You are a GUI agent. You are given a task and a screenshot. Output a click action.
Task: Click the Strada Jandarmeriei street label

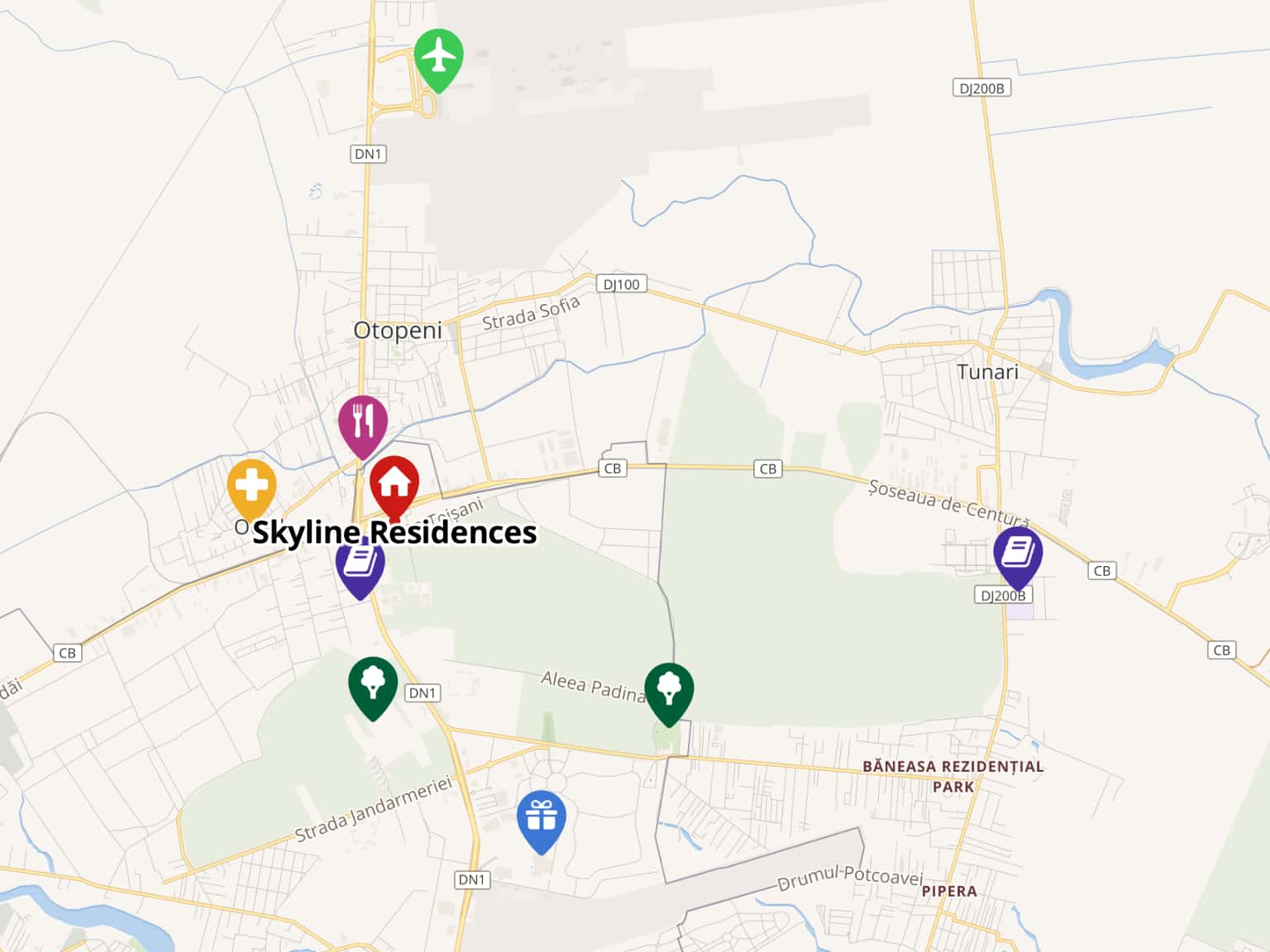coord(374,808)
